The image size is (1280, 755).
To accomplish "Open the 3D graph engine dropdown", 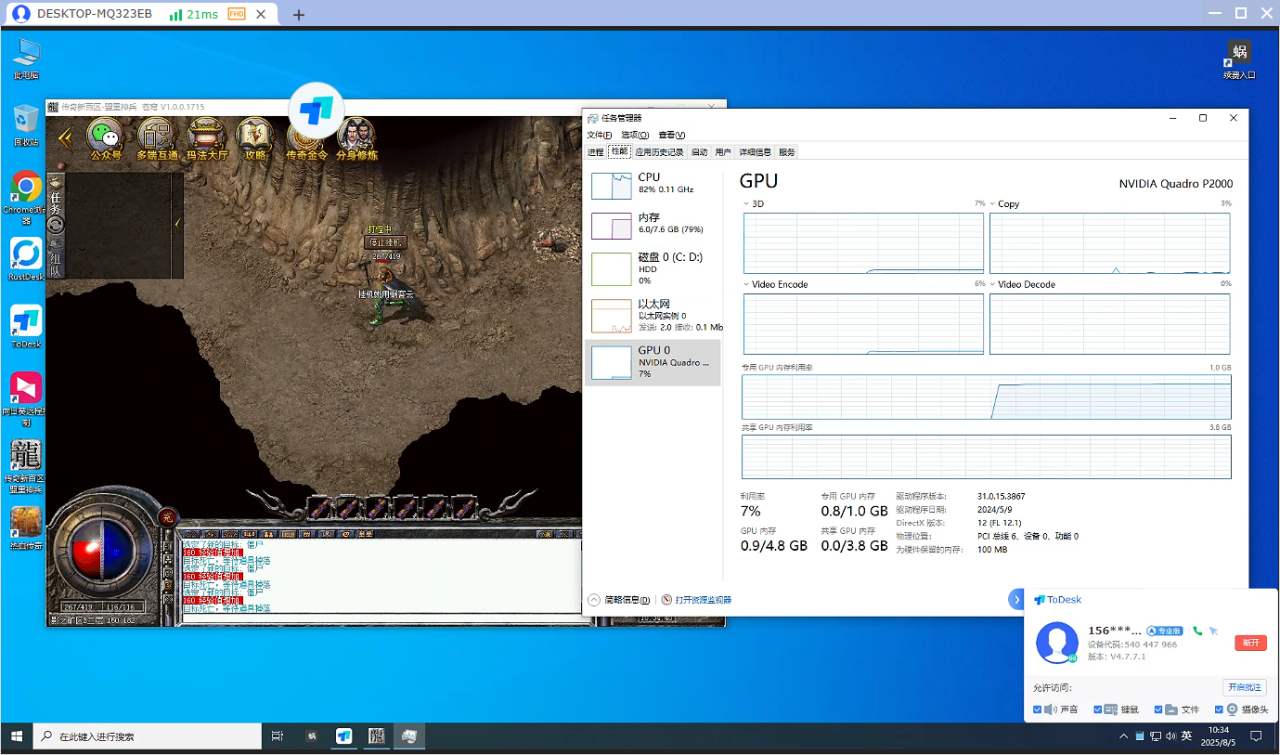I will [746, 204].
